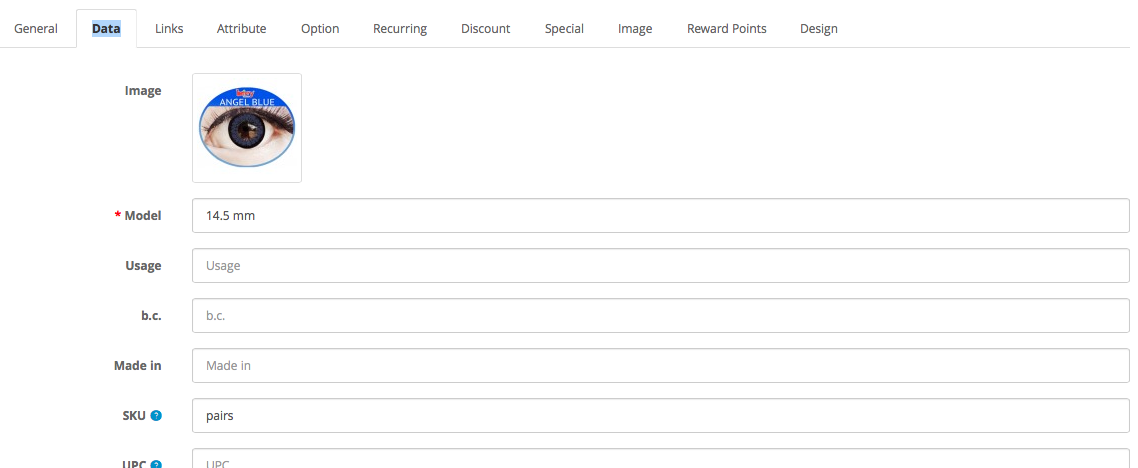The width and height of the screenshot is (1138, 468).
Task: Open the Discount tab
Action: [x=486, y=29]
